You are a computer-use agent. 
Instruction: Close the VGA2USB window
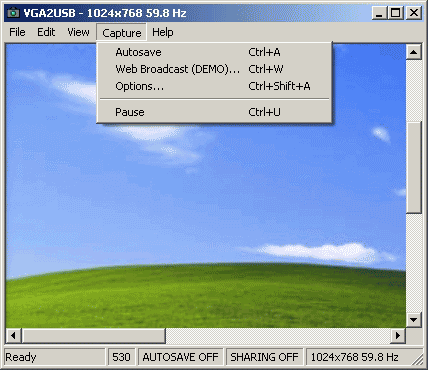coord(414,13)
